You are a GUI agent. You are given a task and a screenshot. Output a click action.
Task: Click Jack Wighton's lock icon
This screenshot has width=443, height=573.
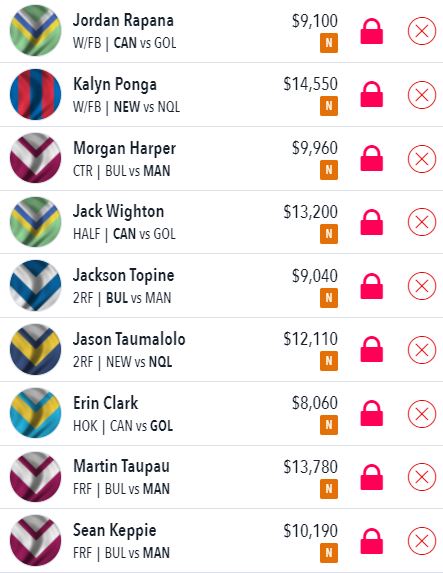tap(372, 222)
